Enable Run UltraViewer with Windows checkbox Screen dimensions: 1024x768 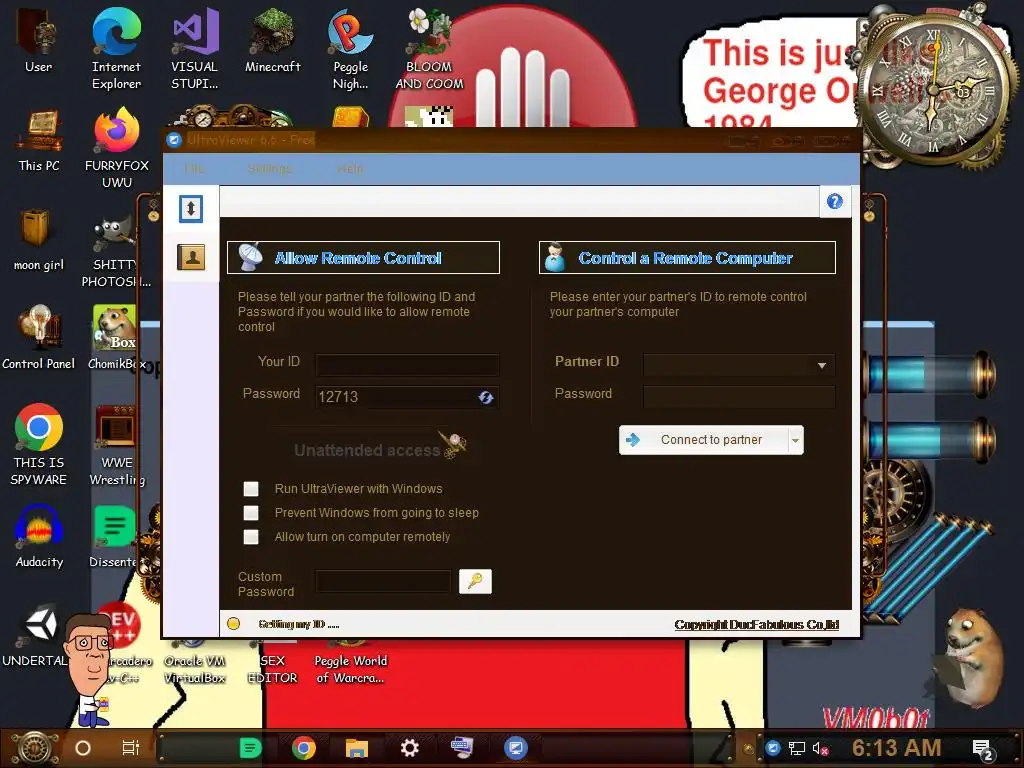[x=251, y=488]
